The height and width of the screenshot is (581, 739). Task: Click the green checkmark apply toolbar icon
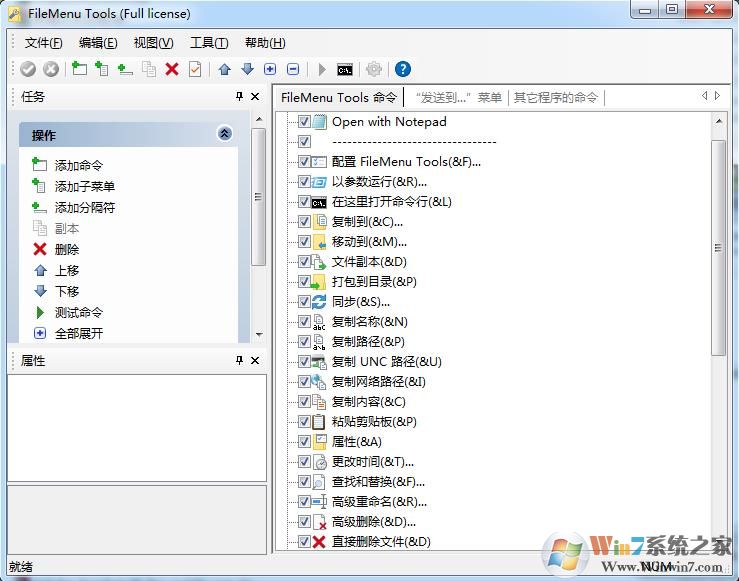click(x=28, y=69)
